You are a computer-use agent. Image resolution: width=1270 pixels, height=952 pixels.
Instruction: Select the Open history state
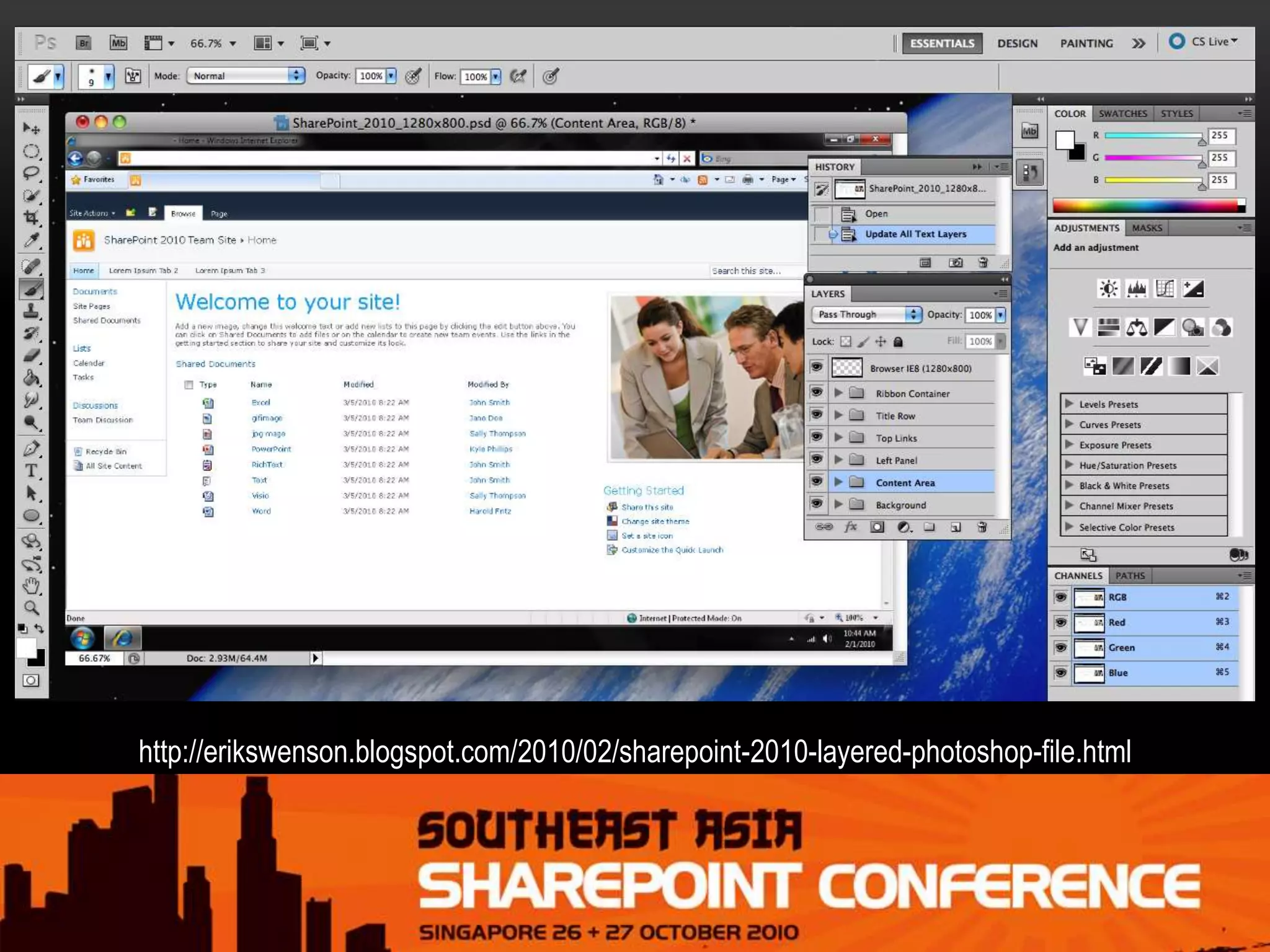903,214
